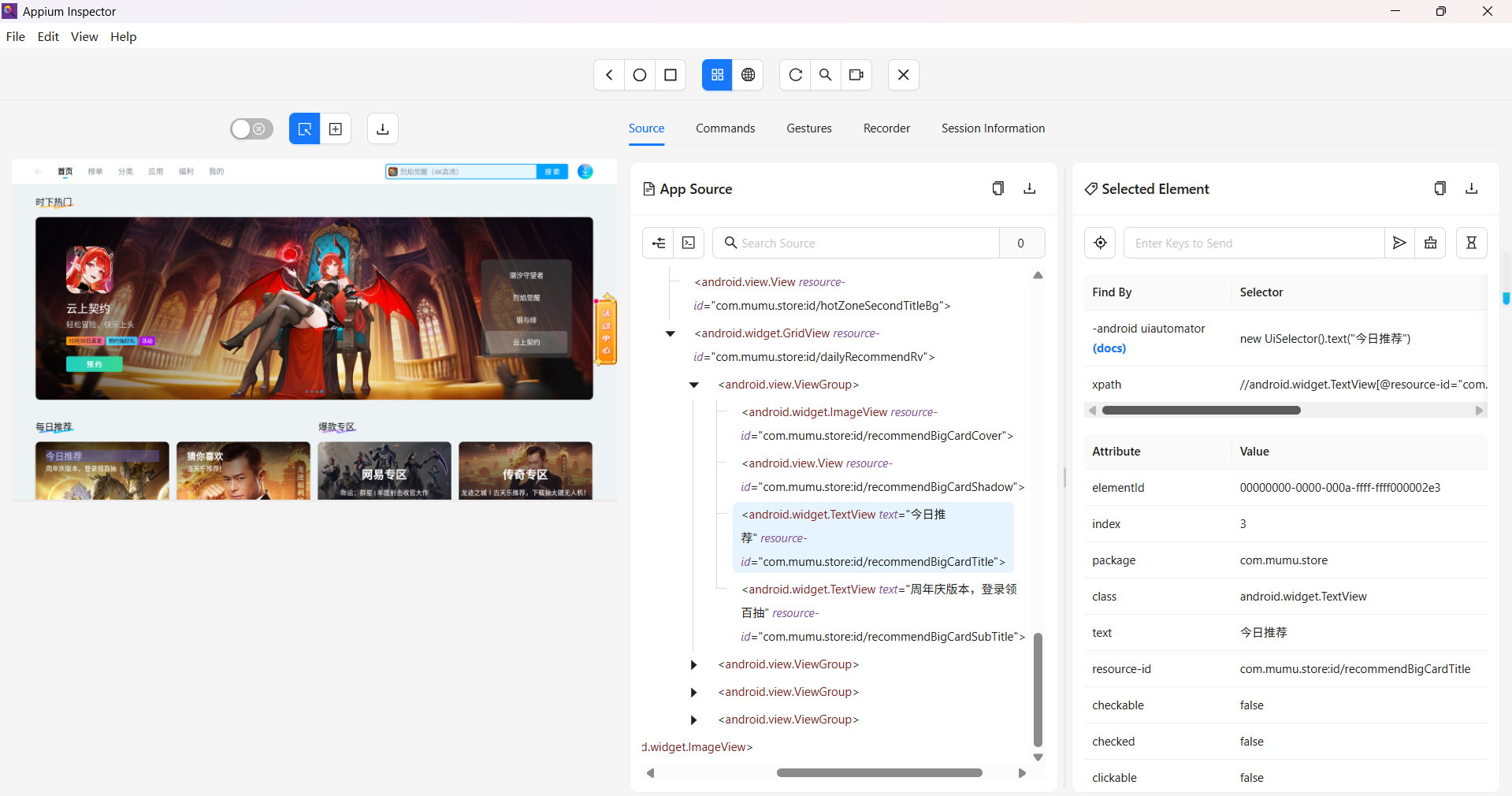Download Selected Element screenshot
Image resolution: width=1512 pixels, height=796 pixels.
click(x=1471, y=188)
